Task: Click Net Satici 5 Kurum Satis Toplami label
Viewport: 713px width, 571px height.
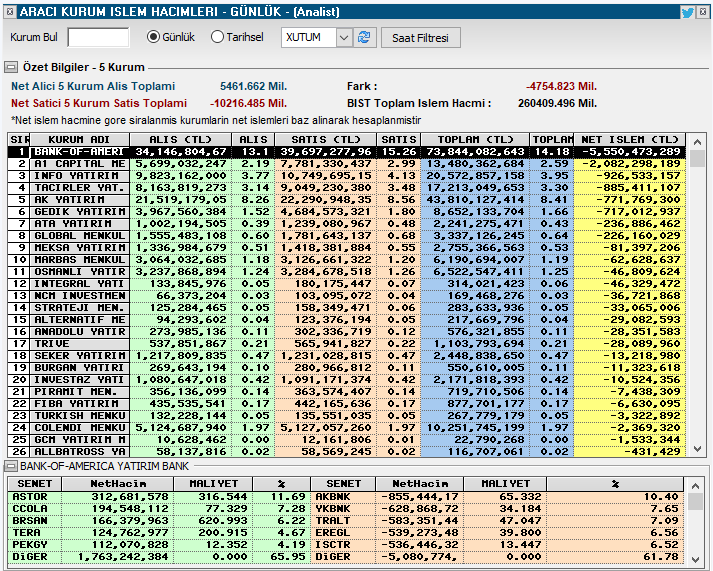Action: [x=99, y=103]
